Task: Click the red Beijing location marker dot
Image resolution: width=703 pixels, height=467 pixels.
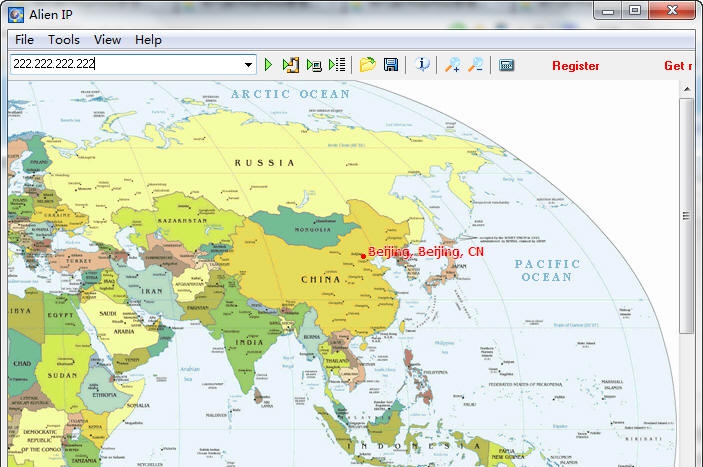Action: (x=363, y=256)
